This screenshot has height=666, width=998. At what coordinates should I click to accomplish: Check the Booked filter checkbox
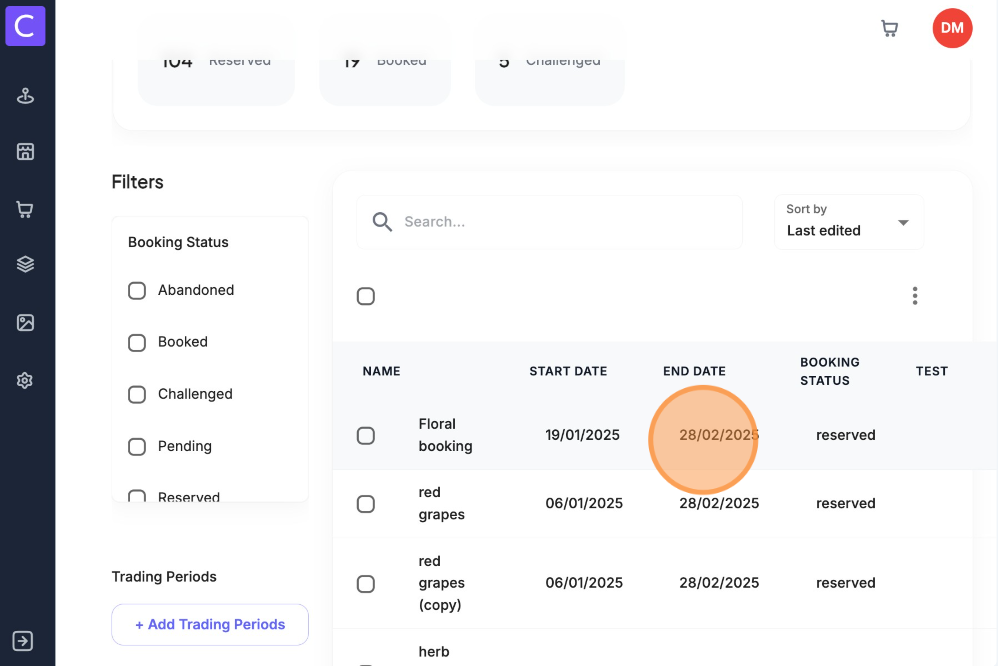[x=137, y=343]
